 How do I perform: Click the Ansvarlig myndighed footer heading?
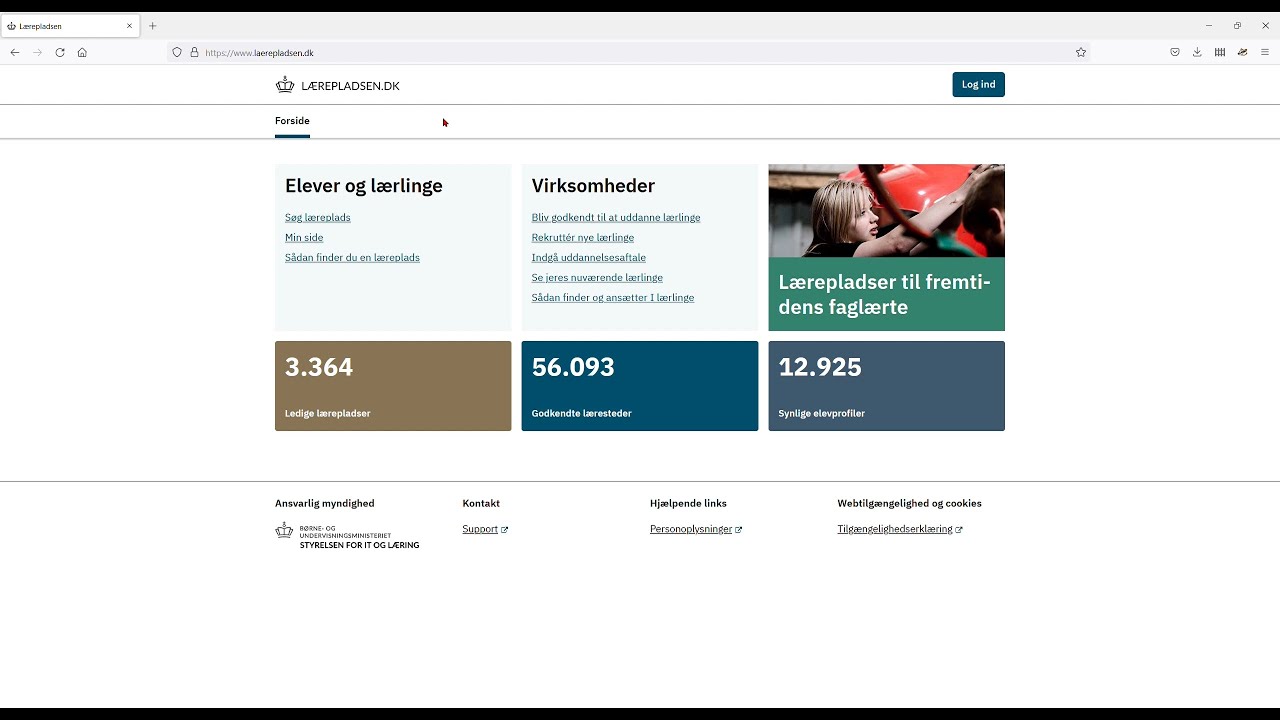tap(325, 503)
